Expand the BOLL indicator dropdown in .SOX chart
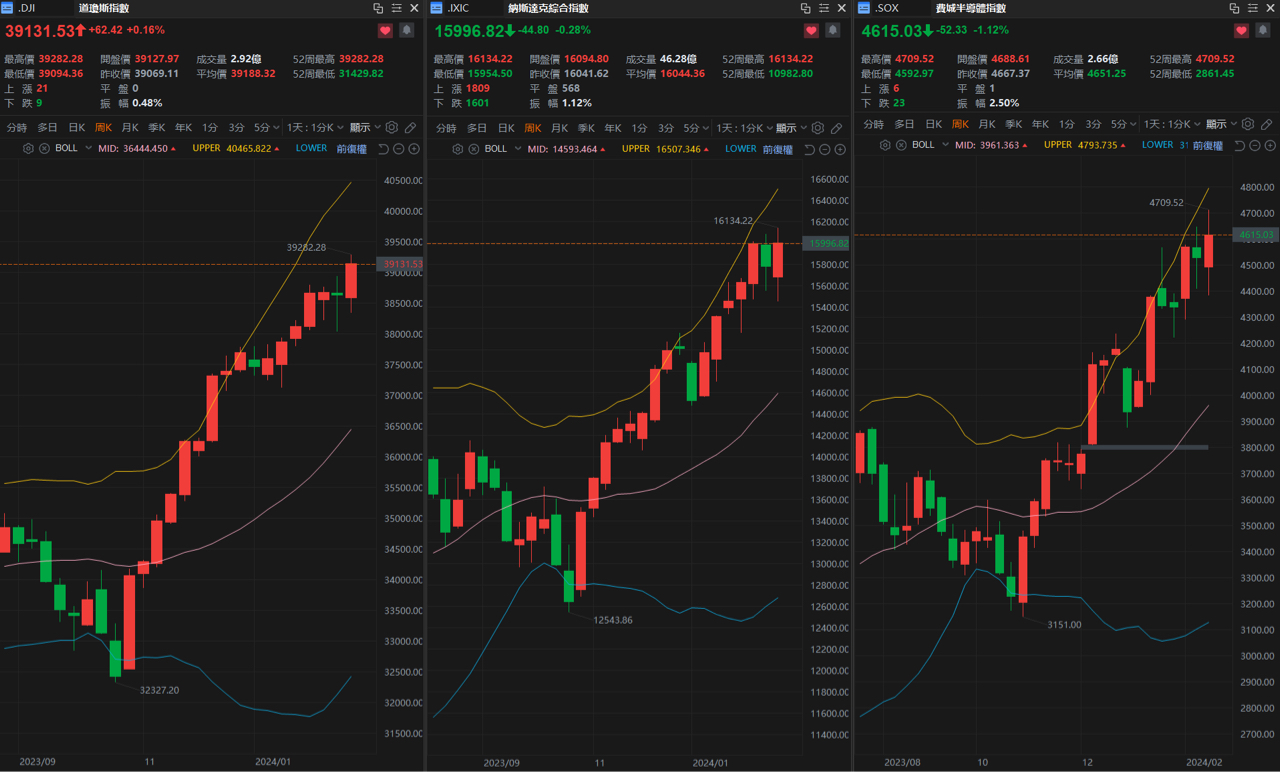This screenshot has height=772, width=1280. tap(943, 145)
